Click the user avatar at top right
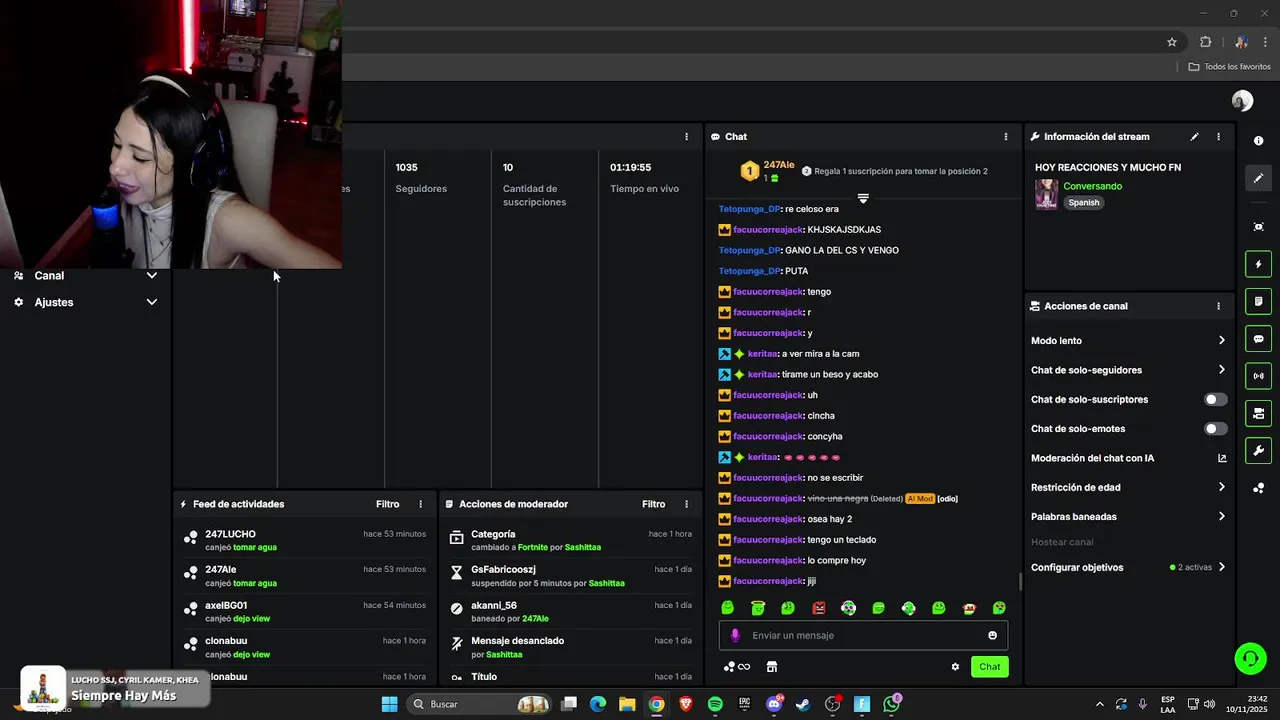The image size is (1280, 720). (1242, 101)
